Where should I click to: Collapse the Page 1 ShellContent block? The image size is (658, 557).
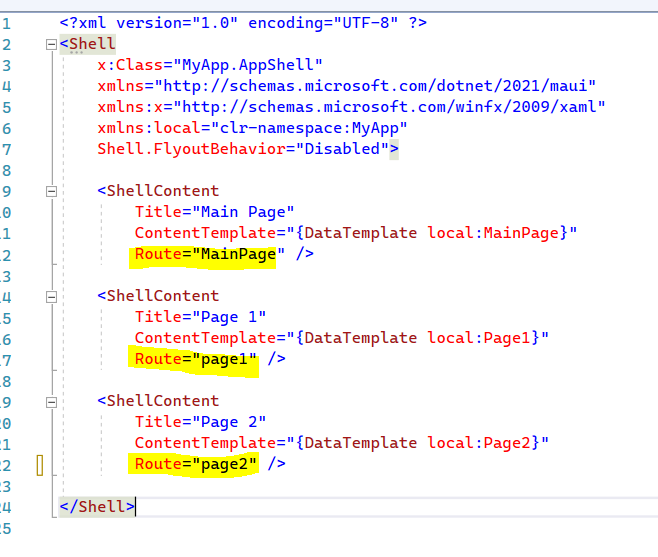[x=51, y=297]
